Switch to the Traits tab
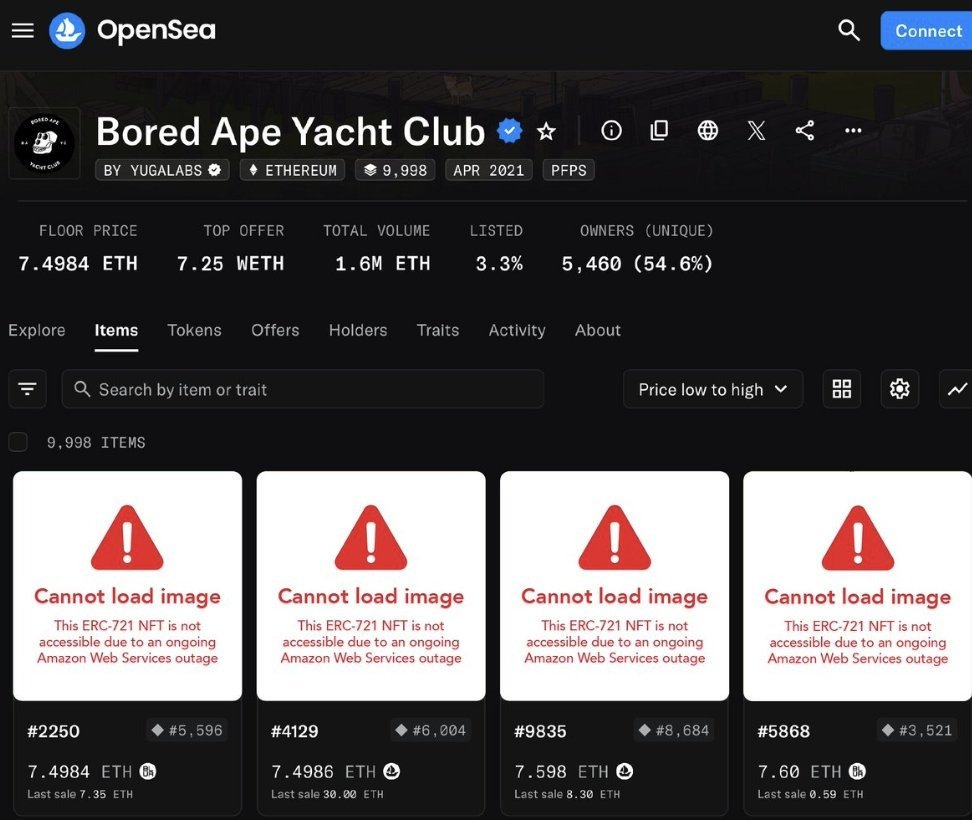The image size is (972, 820). click(x=438, y=330)
